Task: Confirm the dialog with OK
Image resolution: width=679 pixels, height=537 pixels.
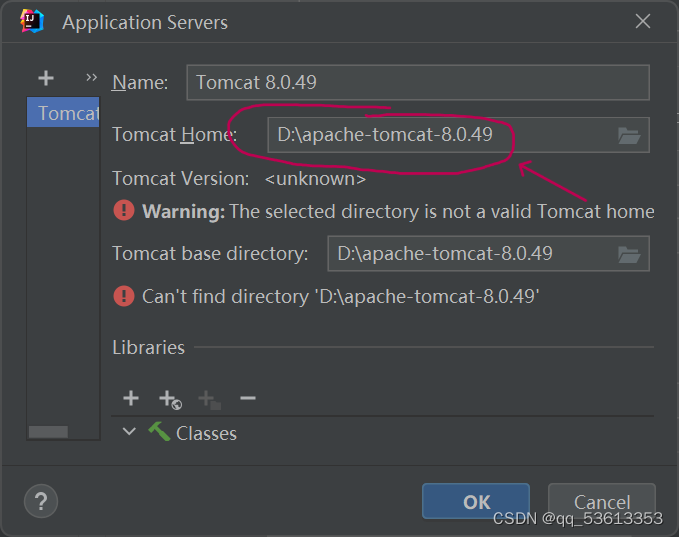Action: click(x=476, y=501)
